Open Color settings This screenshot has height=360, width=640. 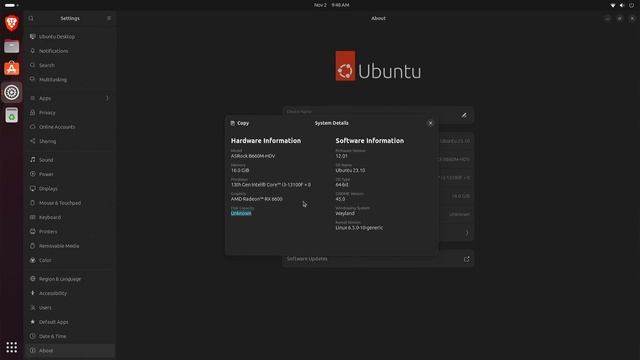tap(70, 260)
